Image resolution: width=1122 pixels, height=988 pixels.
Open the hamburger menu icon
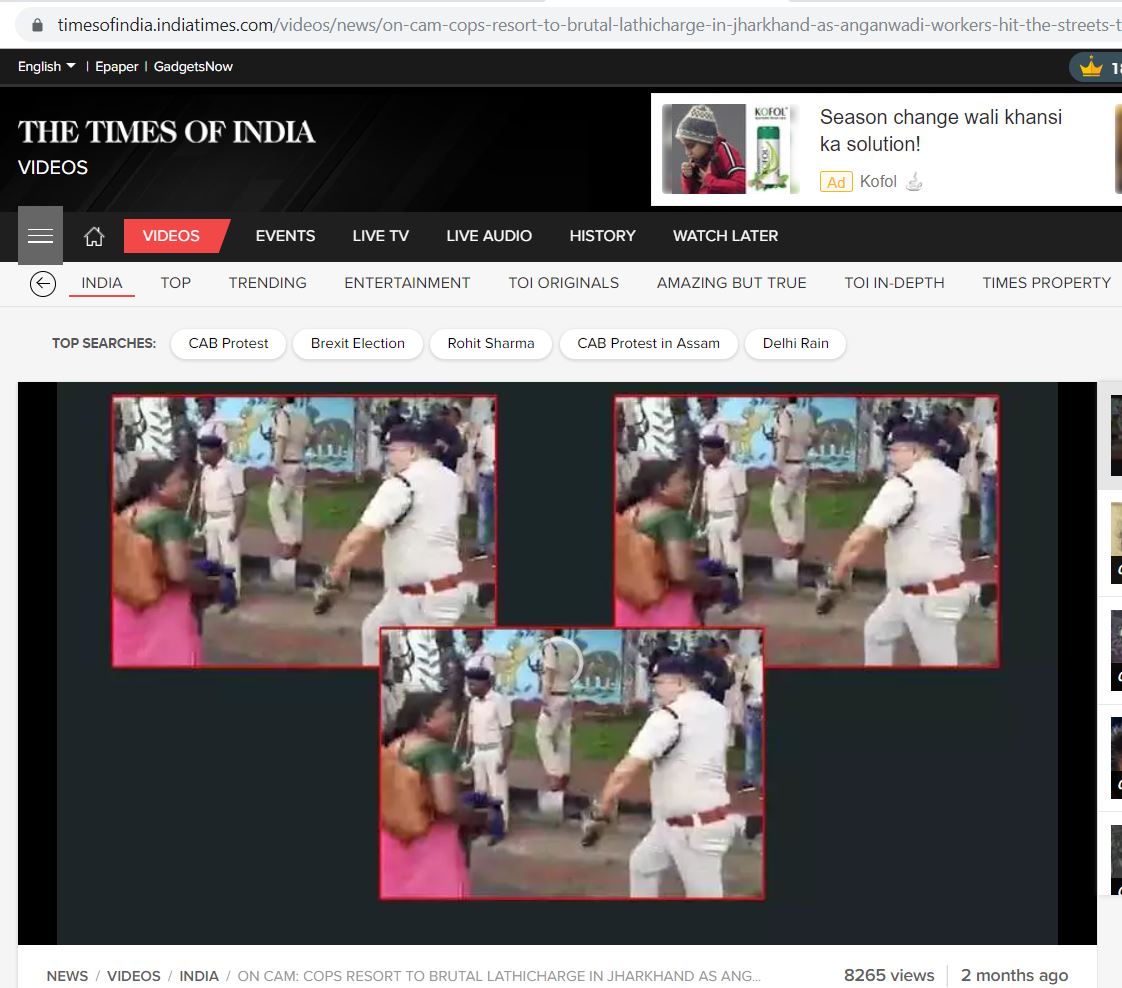pos(40,236)
